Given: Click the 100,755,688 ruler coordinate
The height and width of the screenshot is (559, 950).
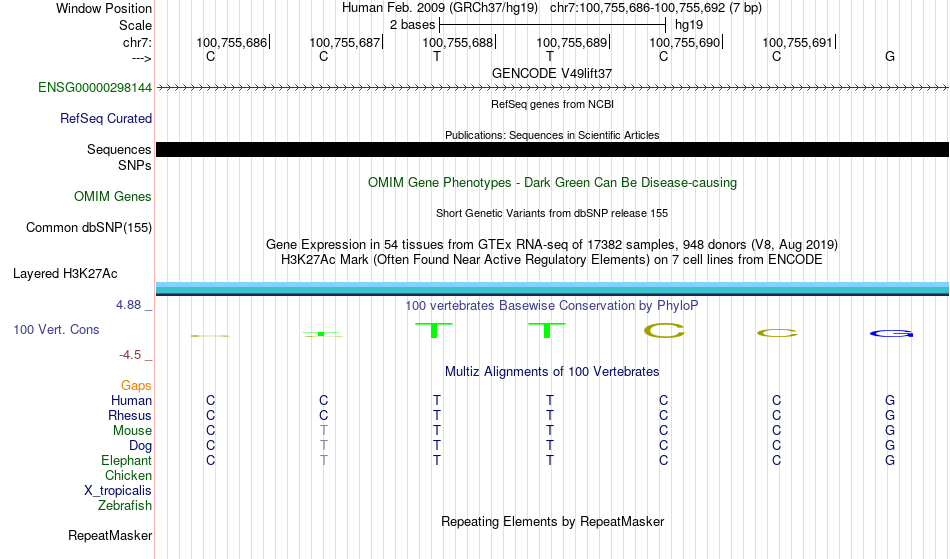Looking at the screenshot, I should pos(457,42).
